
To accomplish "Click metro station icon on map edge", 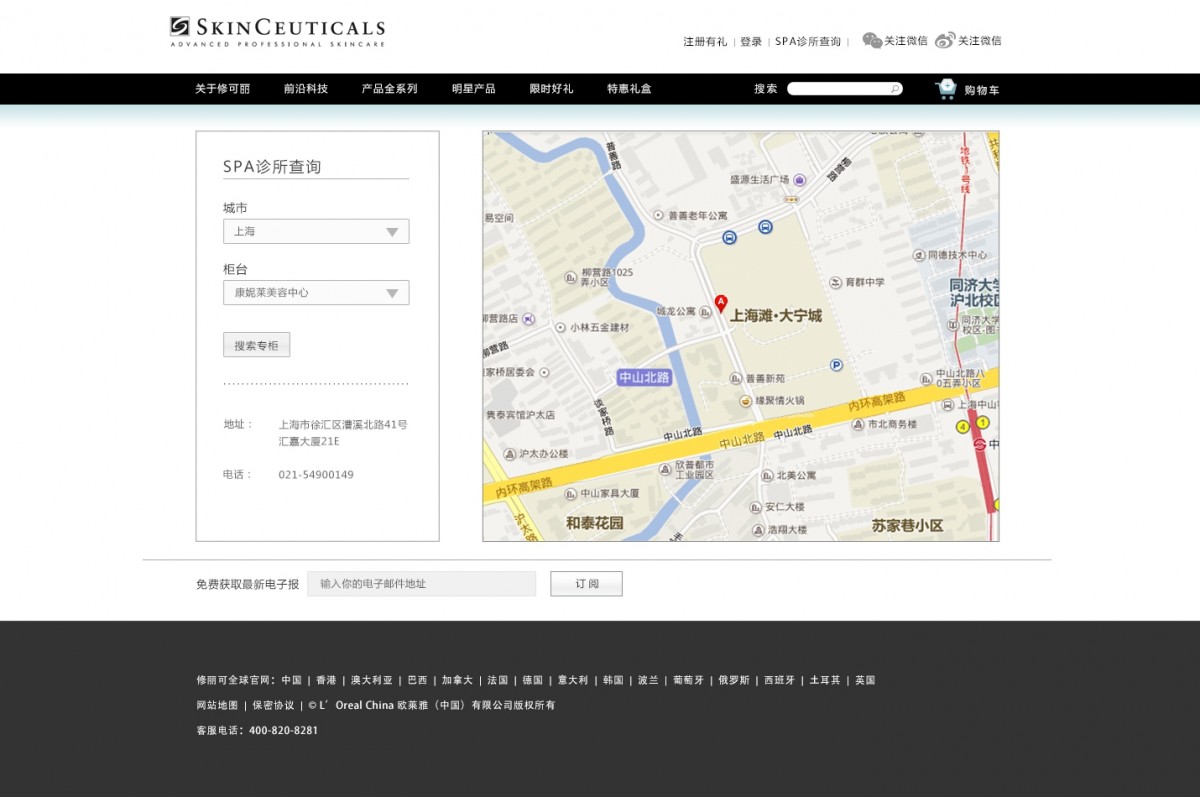I will click(x=981, y=444).
